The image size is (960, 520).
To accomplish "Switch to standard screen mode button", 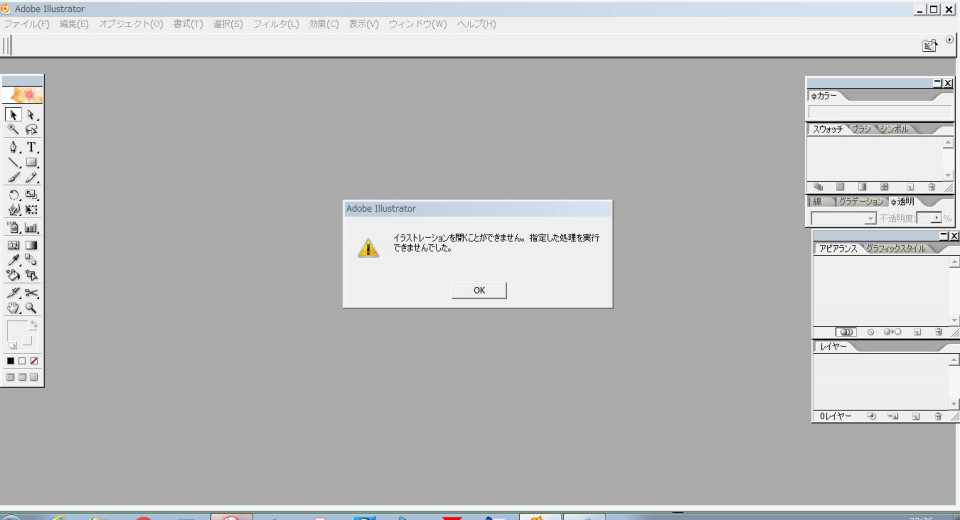I will (11, 377).
